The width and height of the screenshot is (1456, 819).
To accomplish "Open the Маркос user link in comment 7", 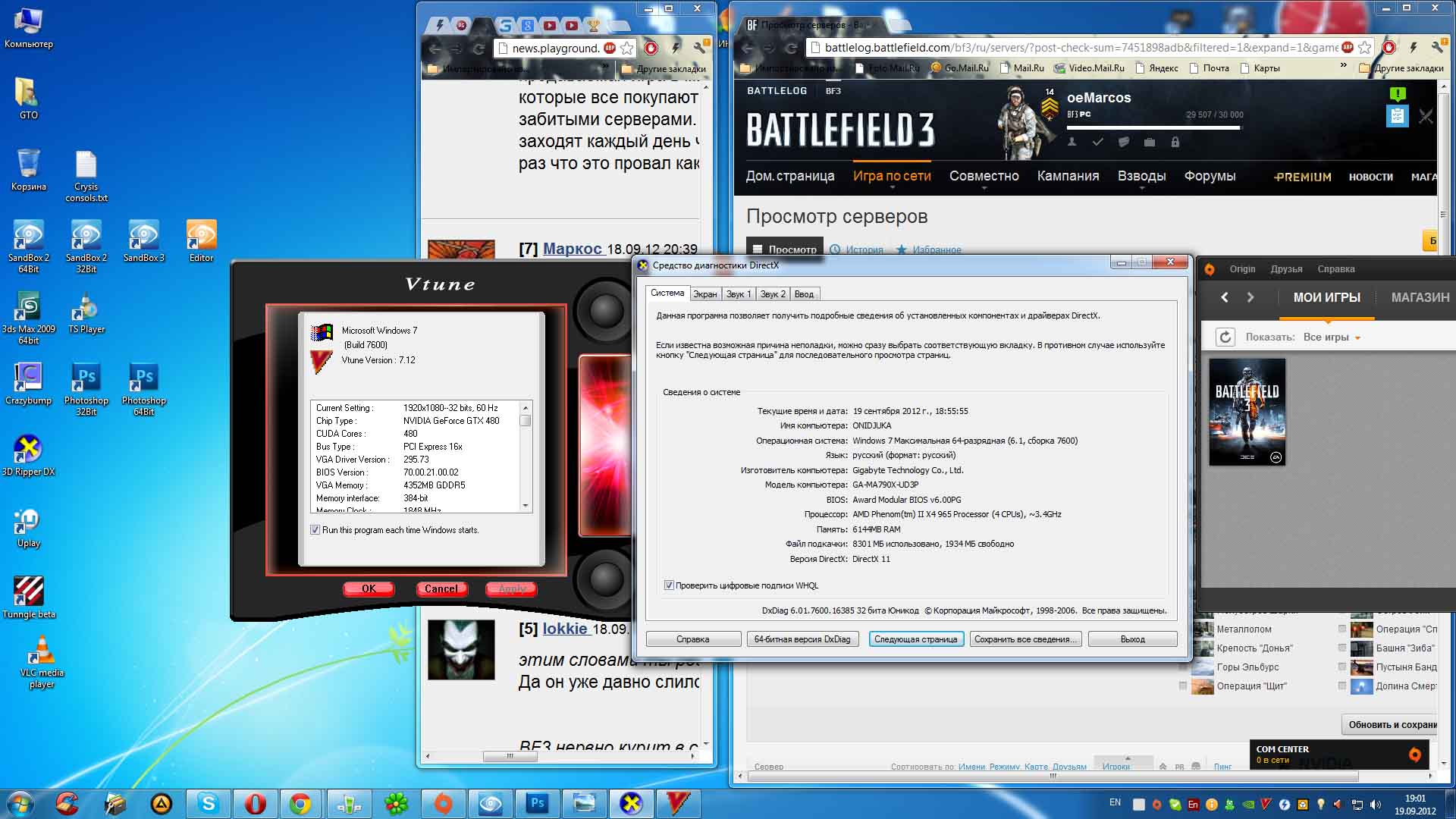I will [x=573, y=248].
